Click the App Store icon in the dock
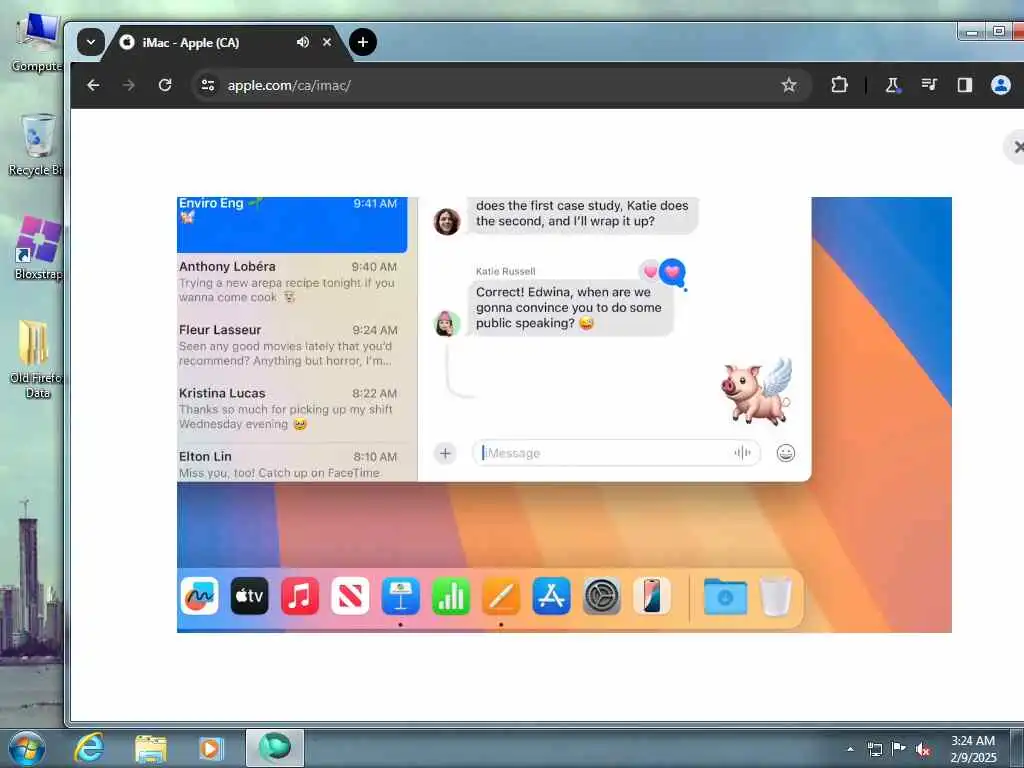Image resolution: width=1024 pixels, height=768 pixels. tap(551, 596)
